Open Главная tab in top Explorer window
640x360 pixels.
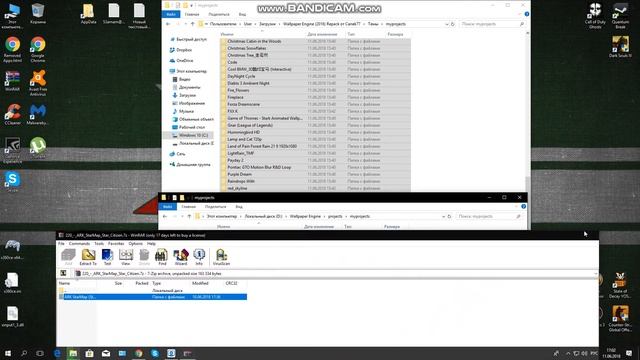pos(192,14)
